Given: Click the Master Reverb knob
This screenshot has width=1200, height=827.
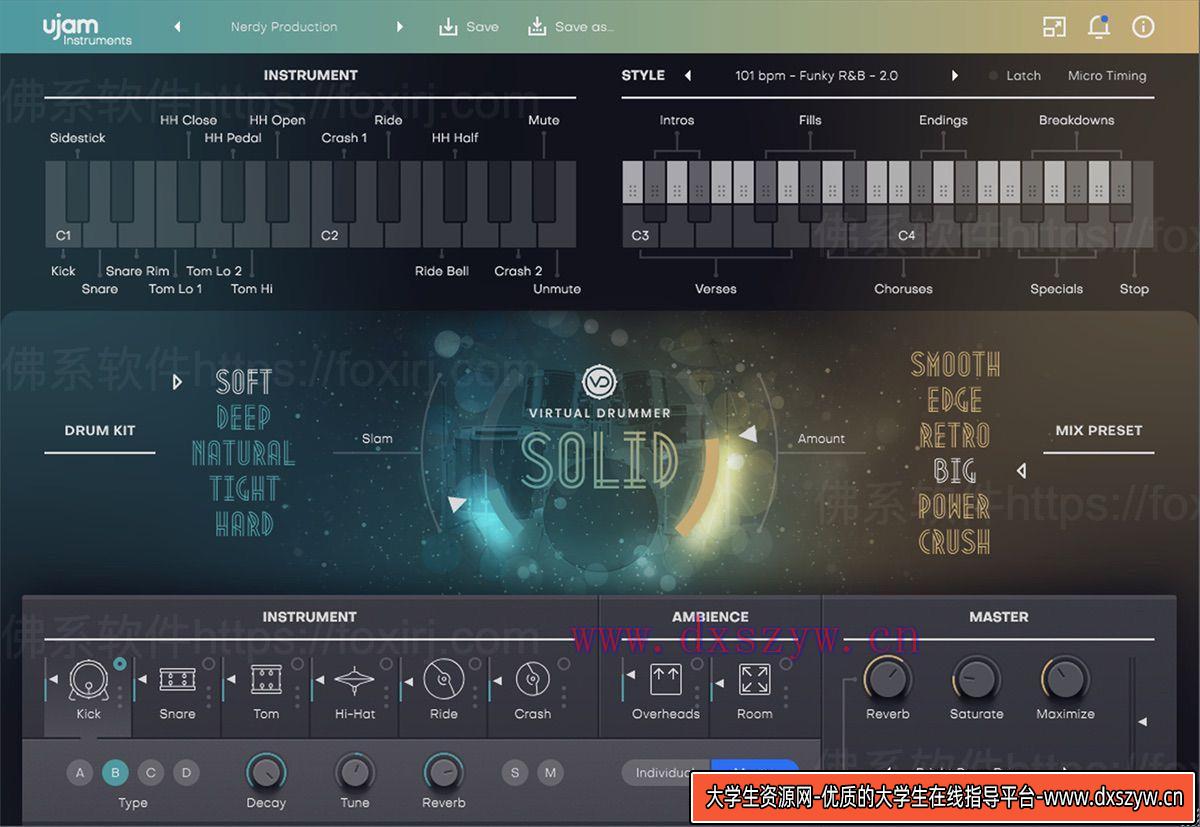Looking at the screenshot, I should pos(887,680).
